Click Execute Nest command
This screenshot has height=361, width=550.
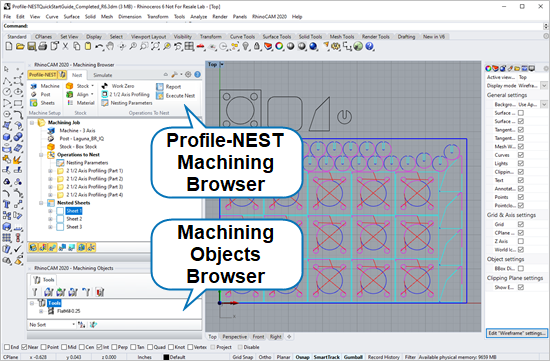click(176, 95)
